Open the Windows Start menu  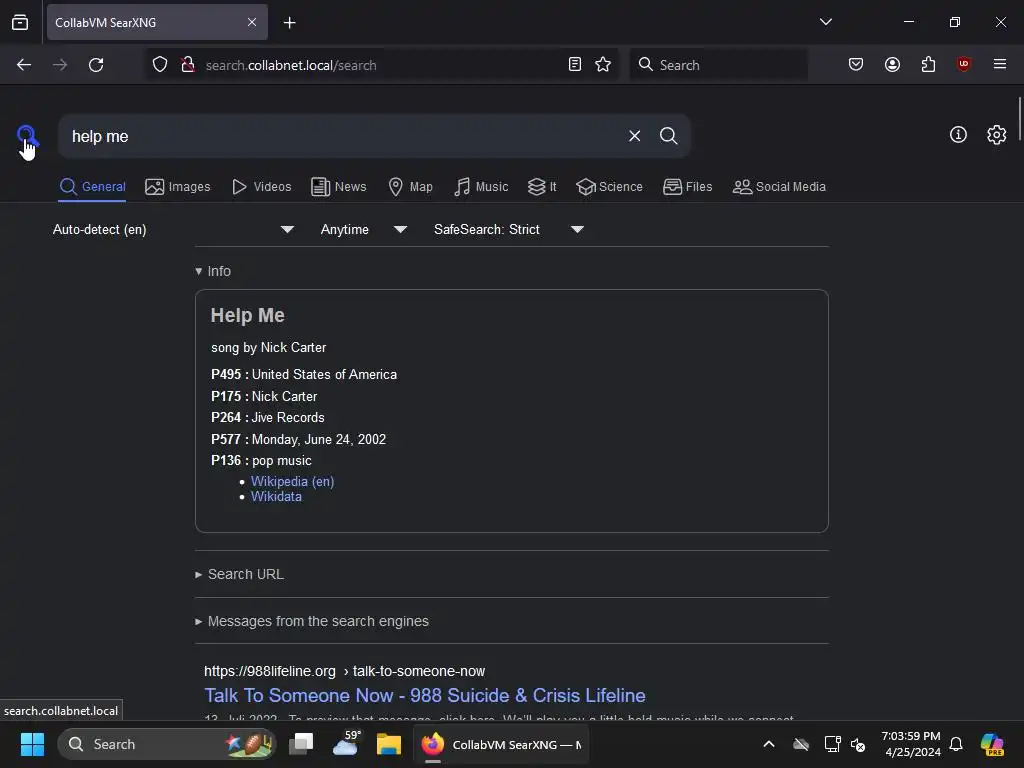tap(32, 744)
